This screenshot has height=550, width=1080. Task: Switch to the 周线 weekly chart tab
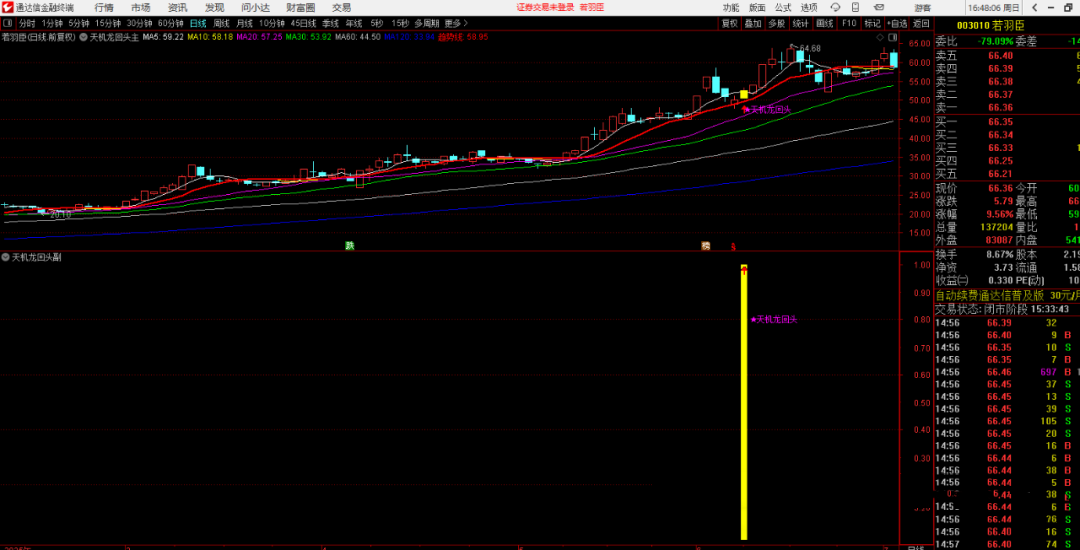(x=222, y=23)
